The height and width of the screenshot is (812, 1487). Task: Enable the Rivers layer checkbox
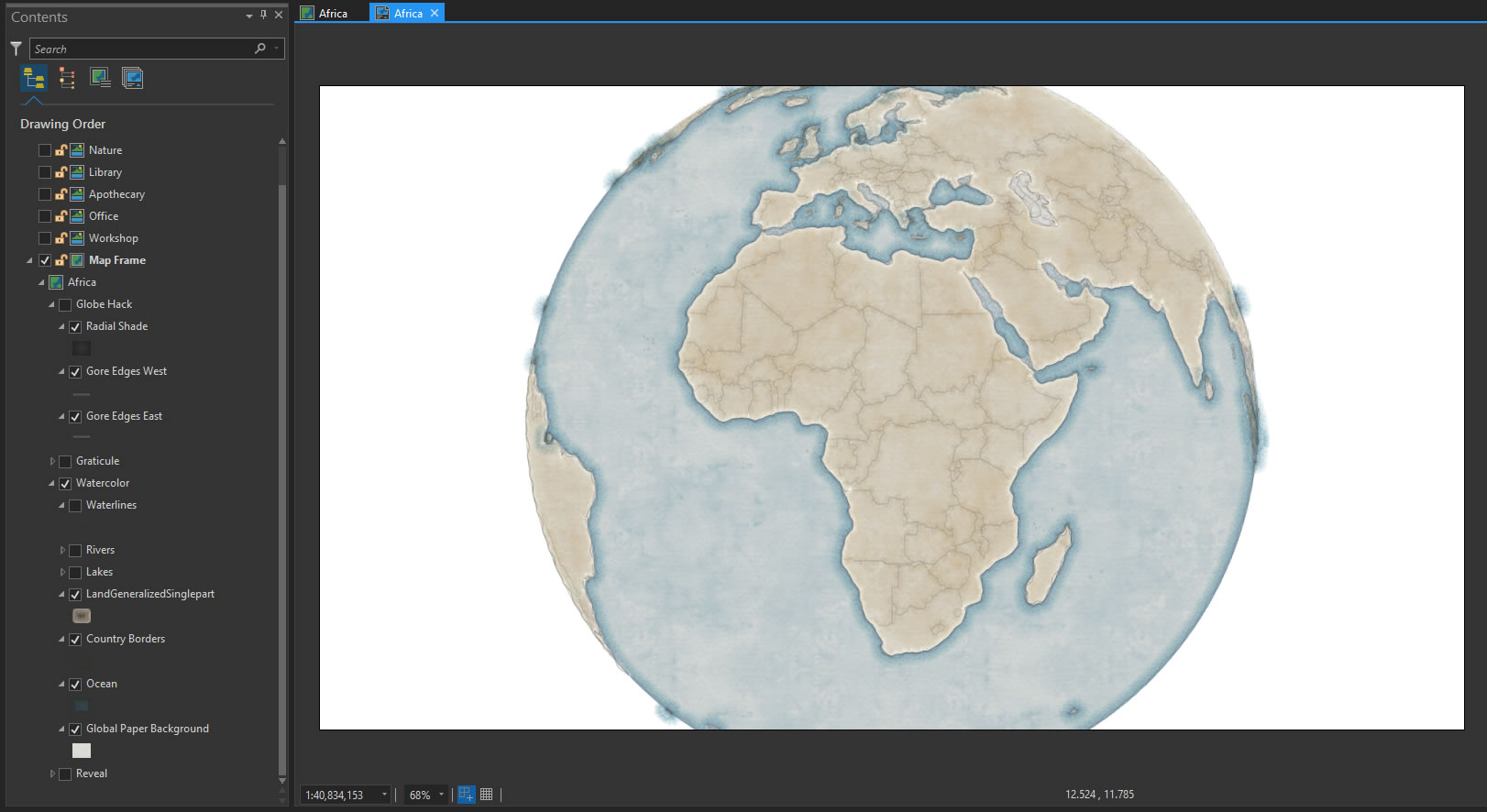click(75, 551)
